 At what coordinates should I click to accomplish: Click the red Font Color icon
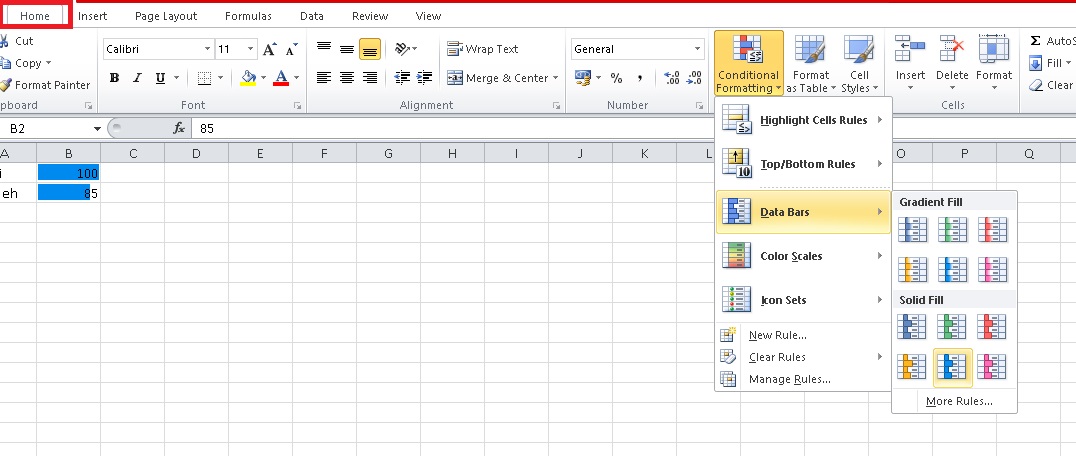click(281, 78)
